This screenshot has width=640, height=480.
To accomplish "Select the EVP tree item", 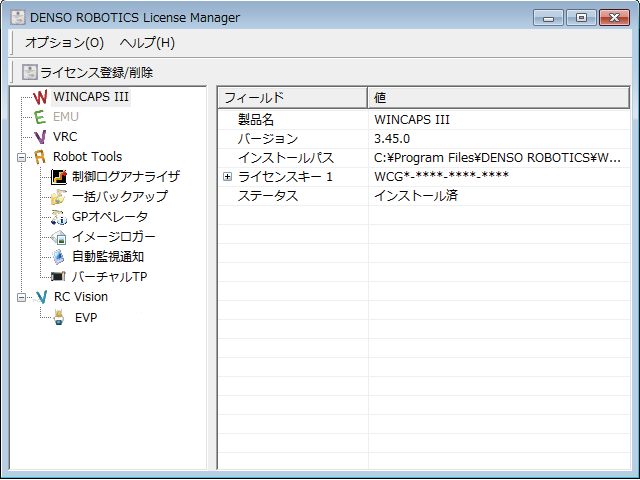I will click(86, 318).
